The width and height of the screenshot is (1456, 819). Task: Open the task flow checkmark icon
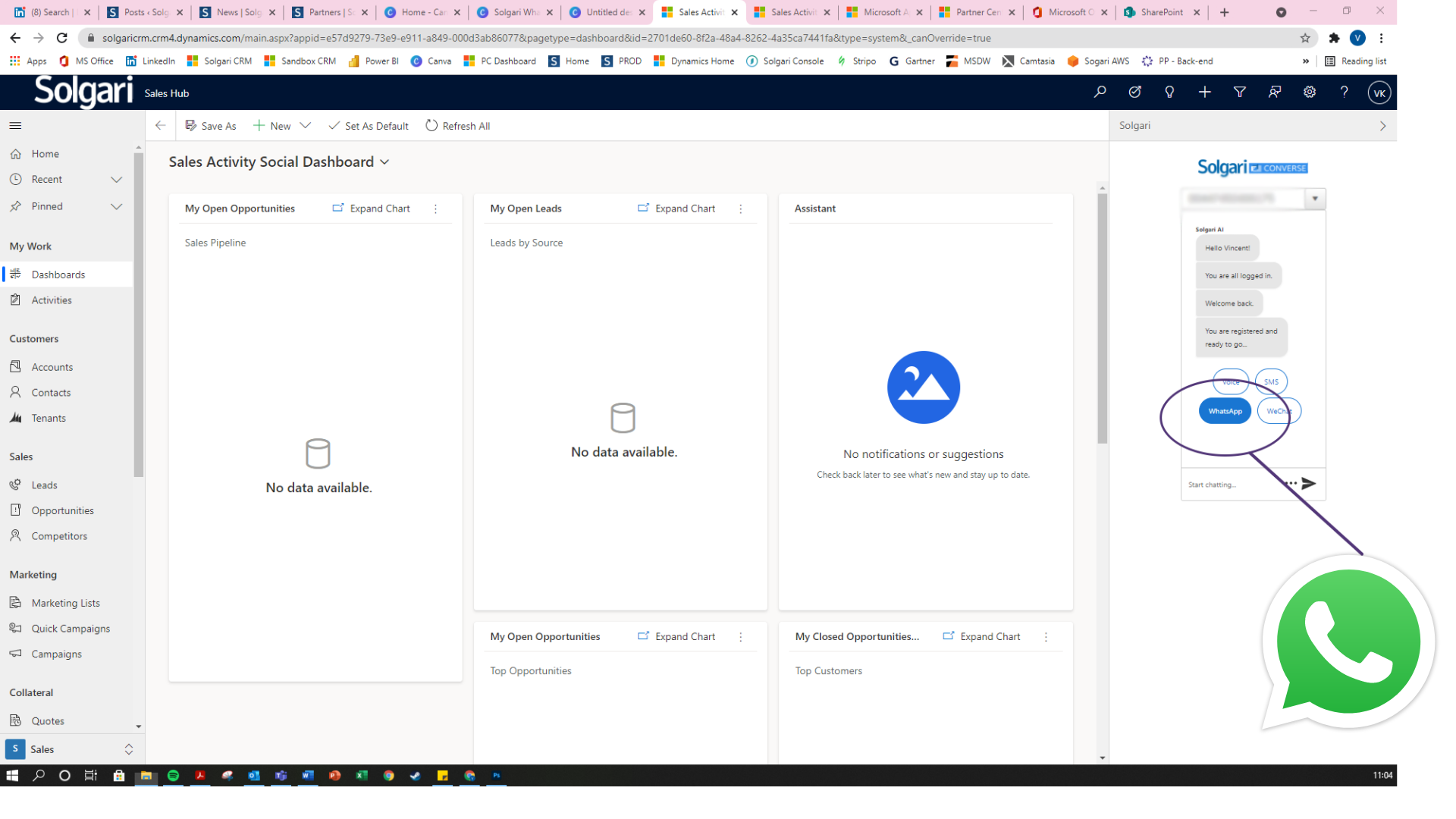pyautogui.click(x=1134, y=93)
